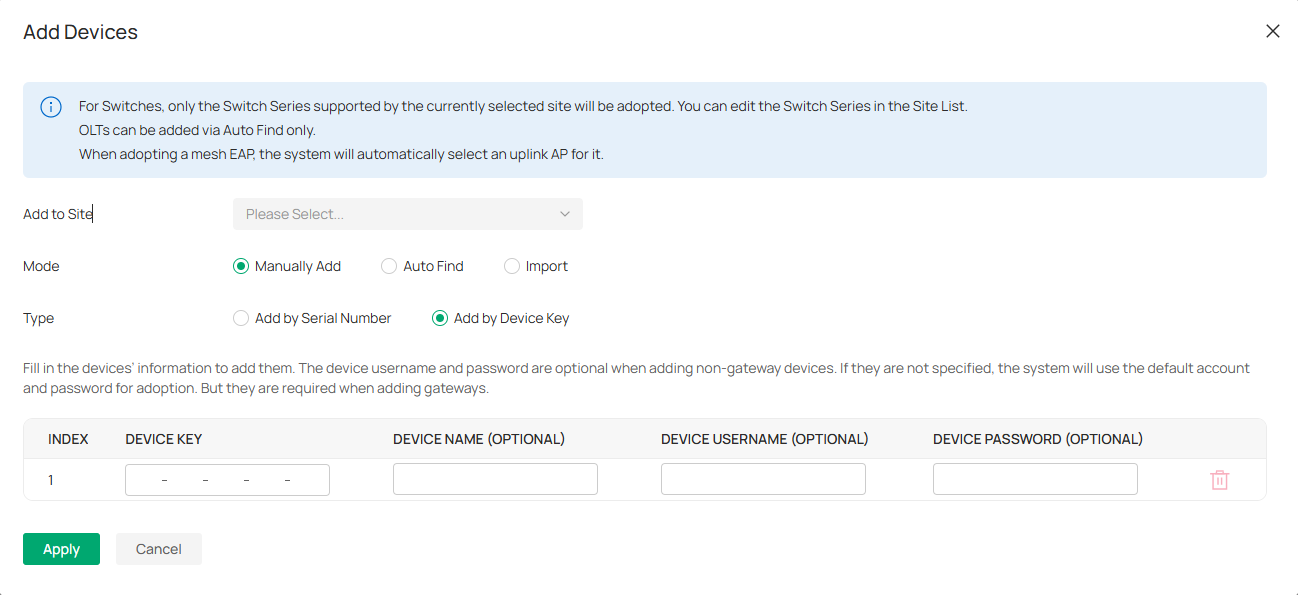The height and width of the screenshot is (595, 1298).
Task: Click the chevron arrow in site selector
Action: click(x=564, y=214)
